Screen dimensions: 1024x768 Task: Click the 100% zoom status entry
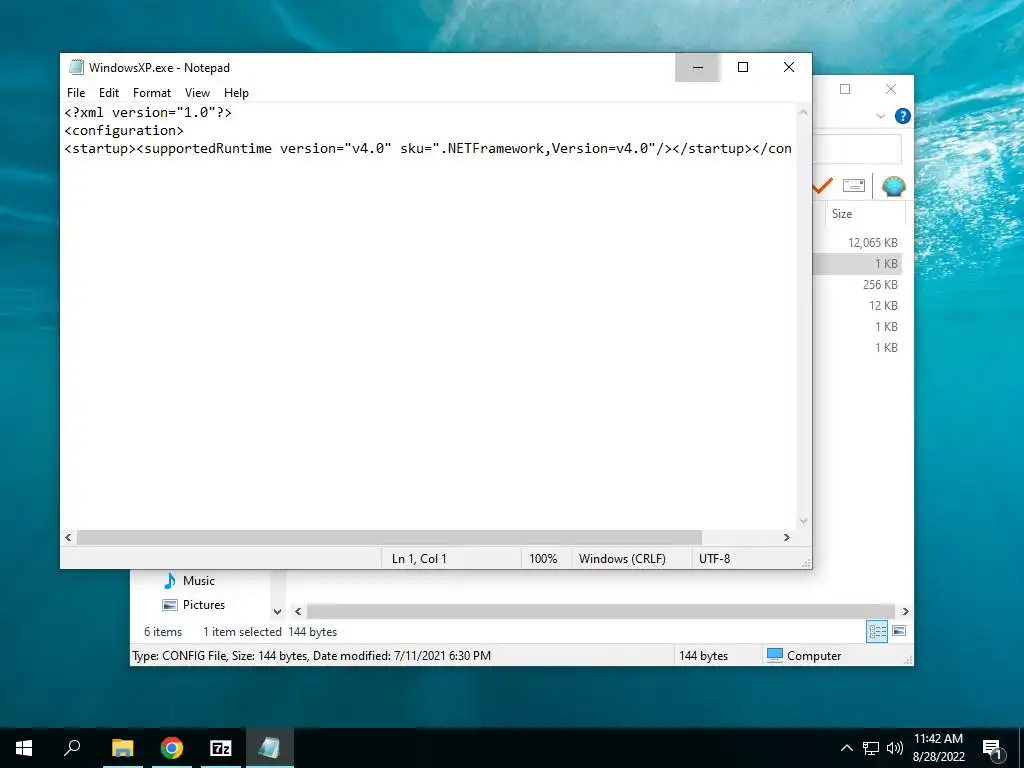(x=543, y=558)
